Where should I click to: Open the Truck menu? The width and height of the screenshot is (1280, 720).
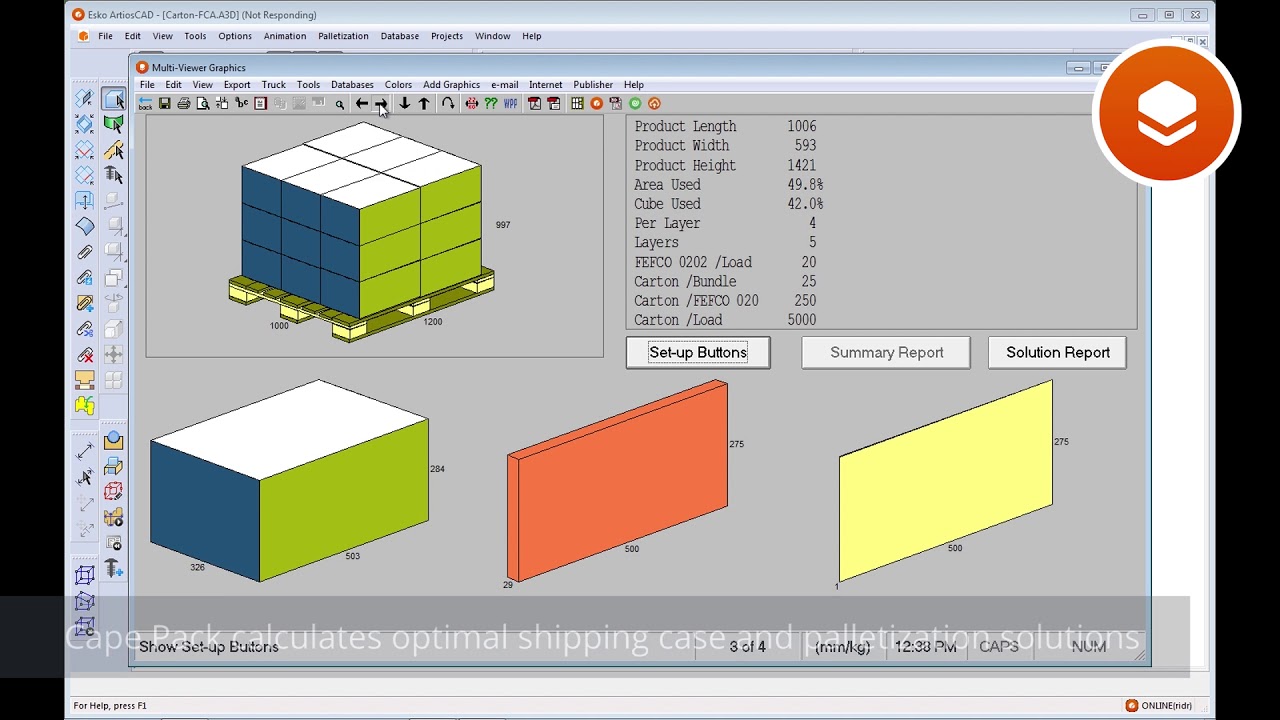tap(274, 85)
